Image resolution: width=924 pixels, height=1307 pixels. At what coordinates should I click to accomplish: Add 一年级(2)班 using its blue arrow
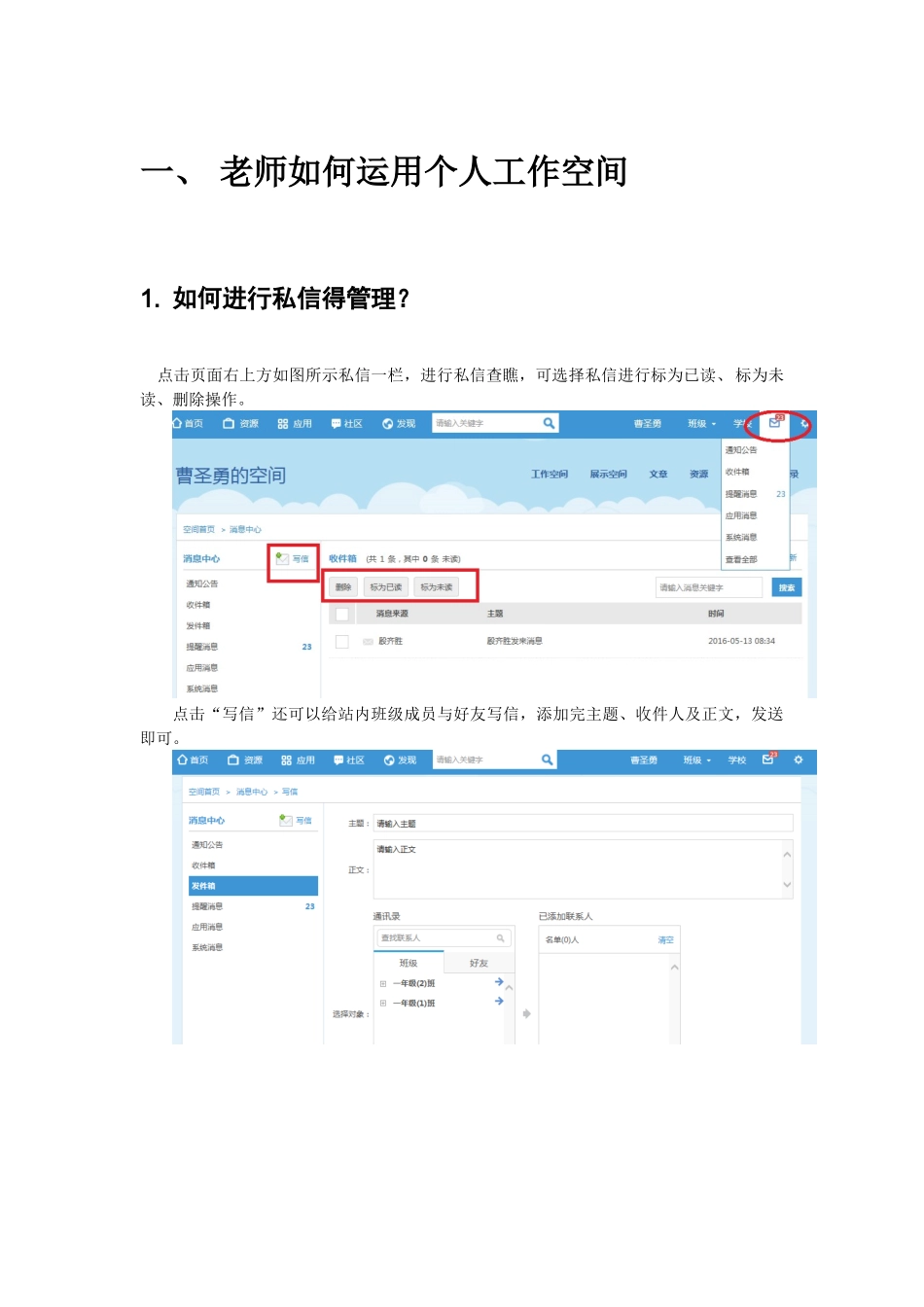tap(499, 982)
